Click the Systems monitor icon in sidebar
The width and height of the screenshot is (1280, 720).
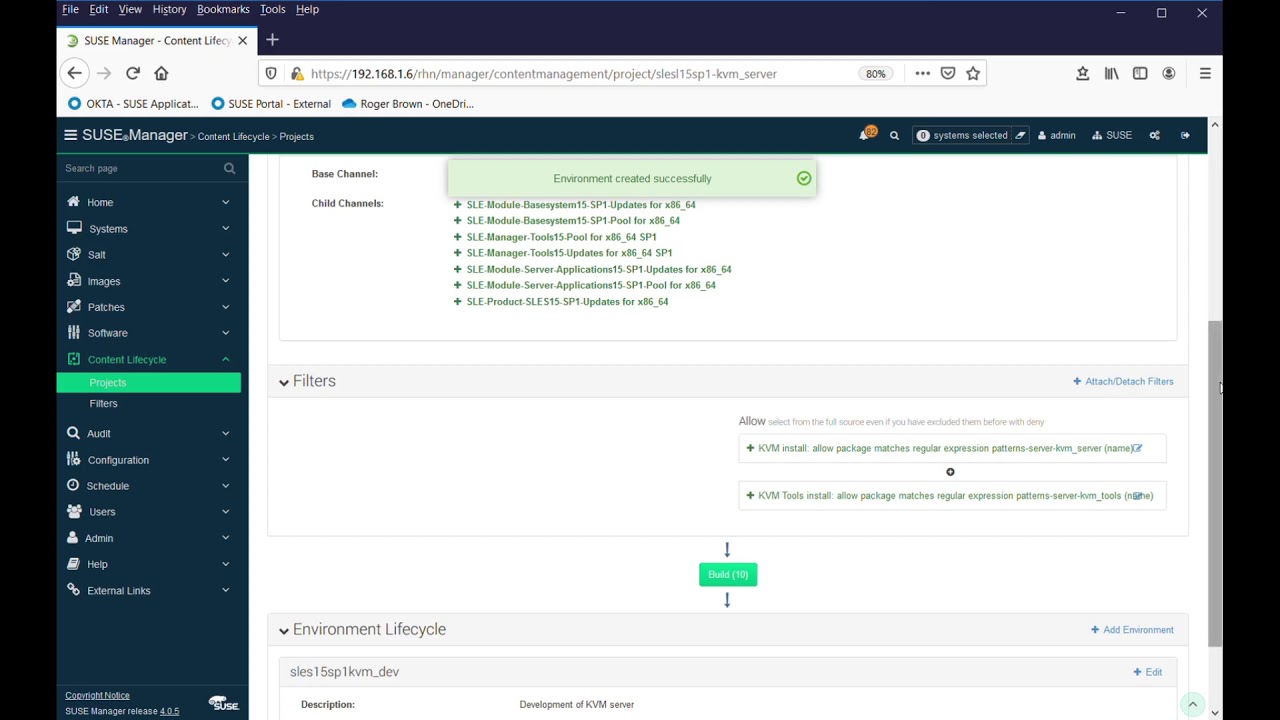(x=73, y=228)
